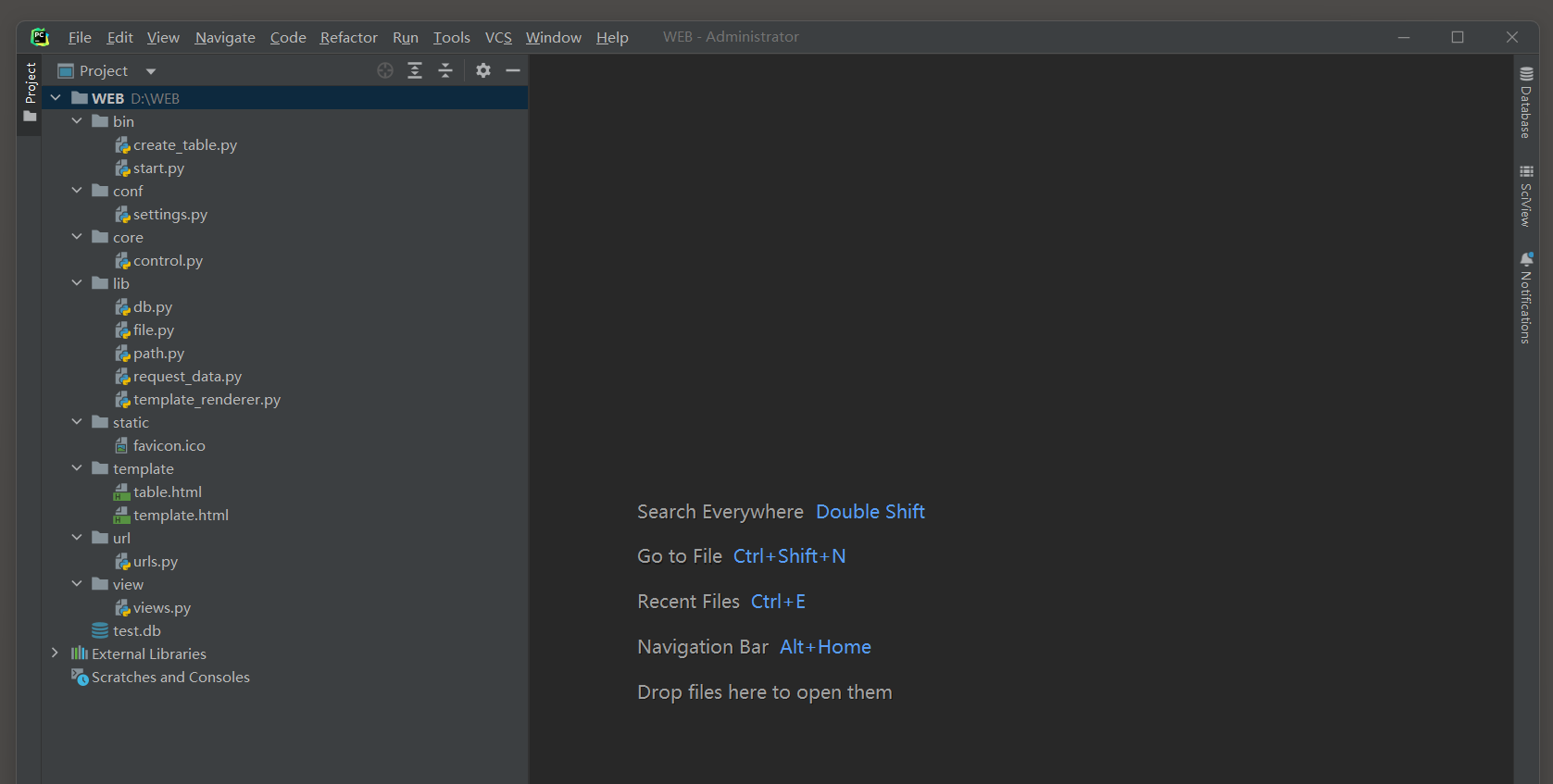Viewport: 1553px width, 784px height.
Task: Select request_data.py in the tree
Action: coord(187,377)
